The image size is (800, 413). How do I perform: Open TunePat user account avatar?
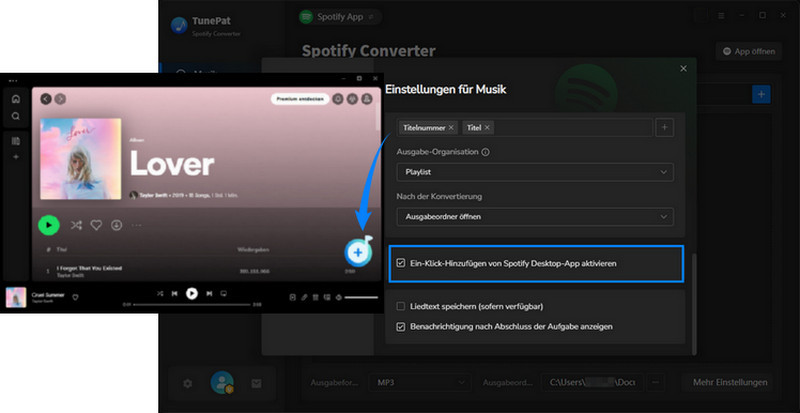tap(222, 383)
